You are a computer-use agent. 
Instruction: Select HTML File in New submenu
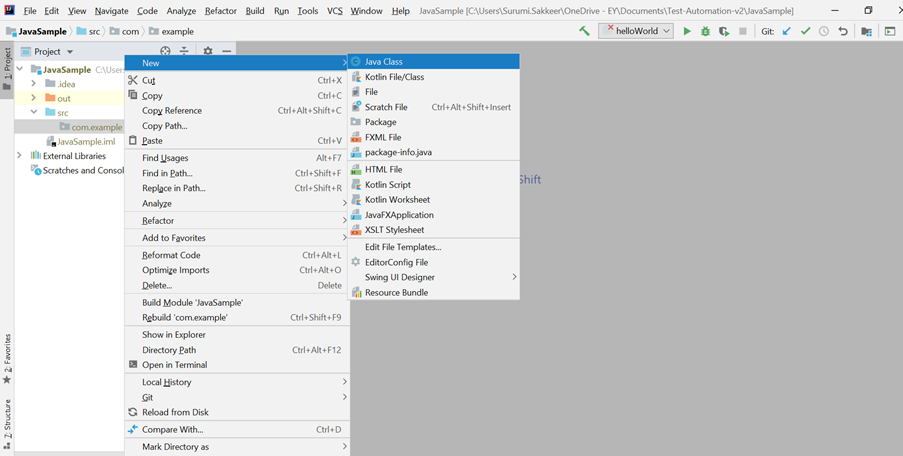(434, 169)
